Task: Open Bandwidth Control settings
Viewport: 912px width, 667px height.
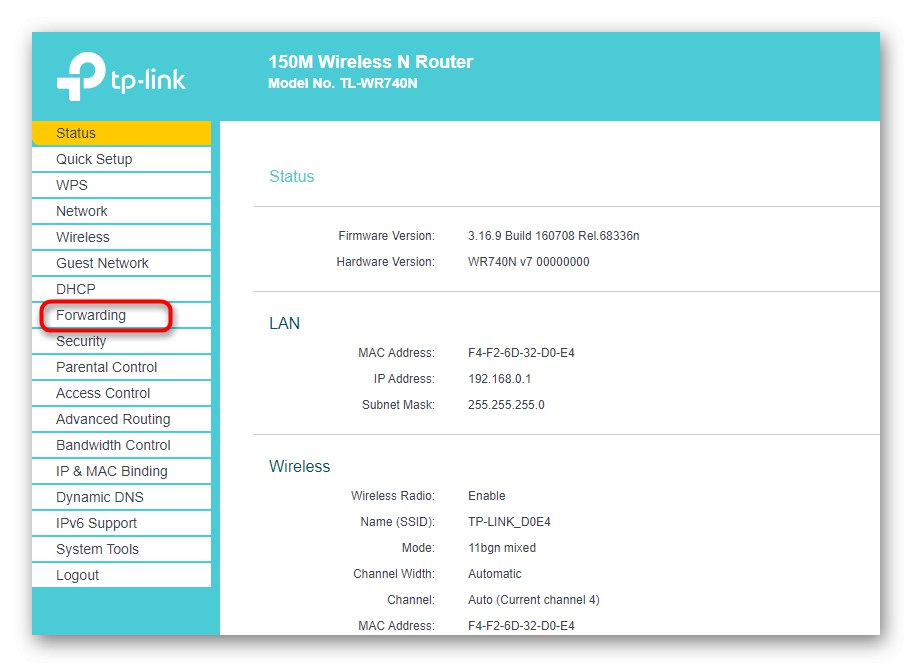Action: [122, 445]
